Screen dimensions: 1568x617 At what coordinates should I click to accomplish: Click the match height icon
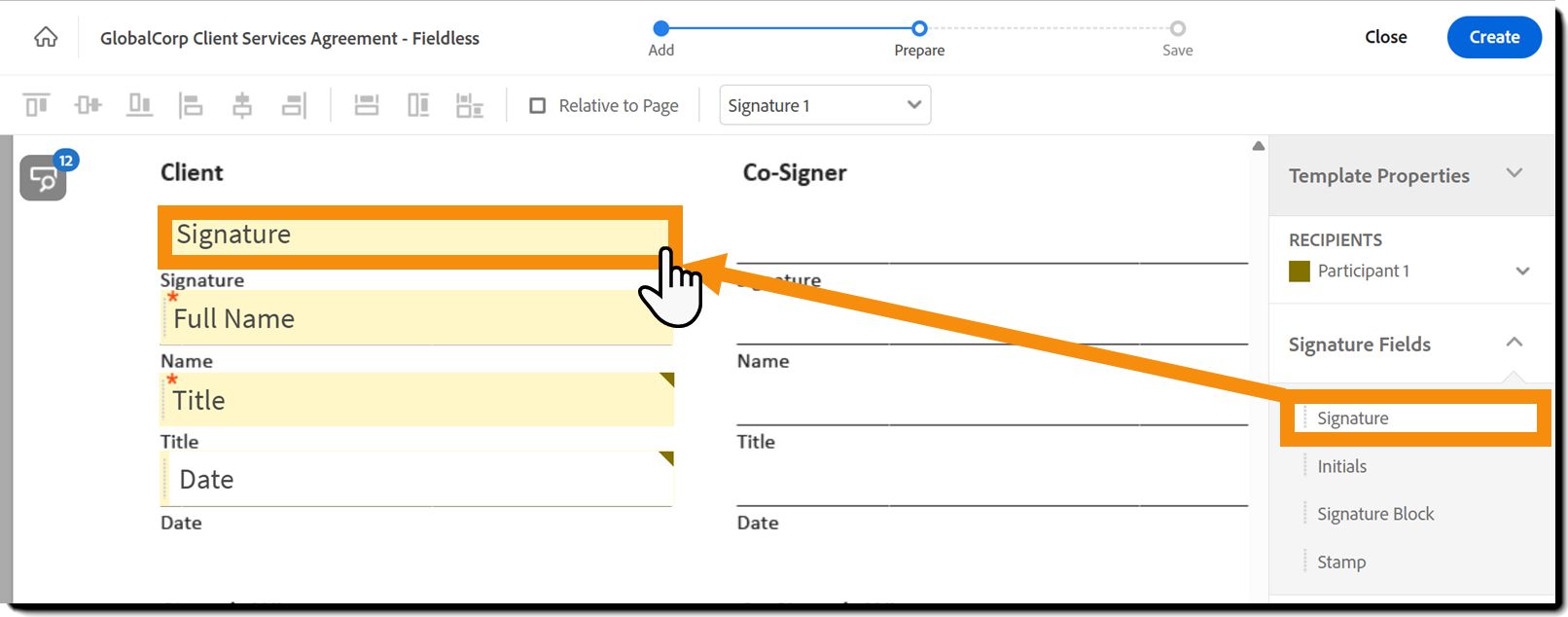(418, 105)
